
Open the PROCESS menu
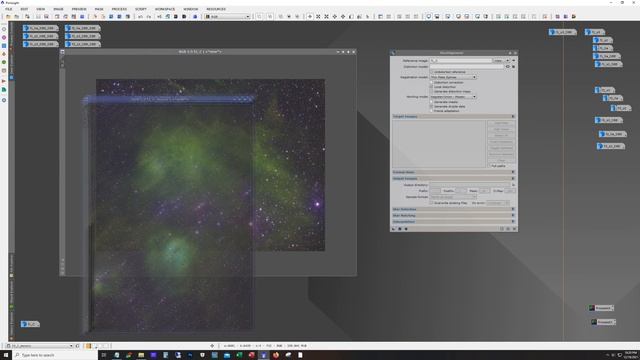[x=119, y=9]
